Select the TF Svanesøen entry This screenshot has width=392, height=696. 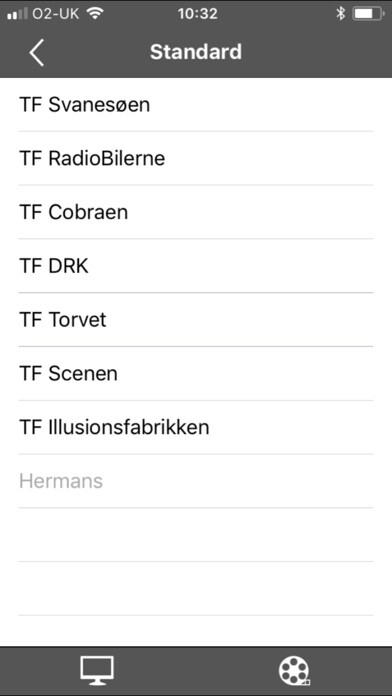(196, 105)
